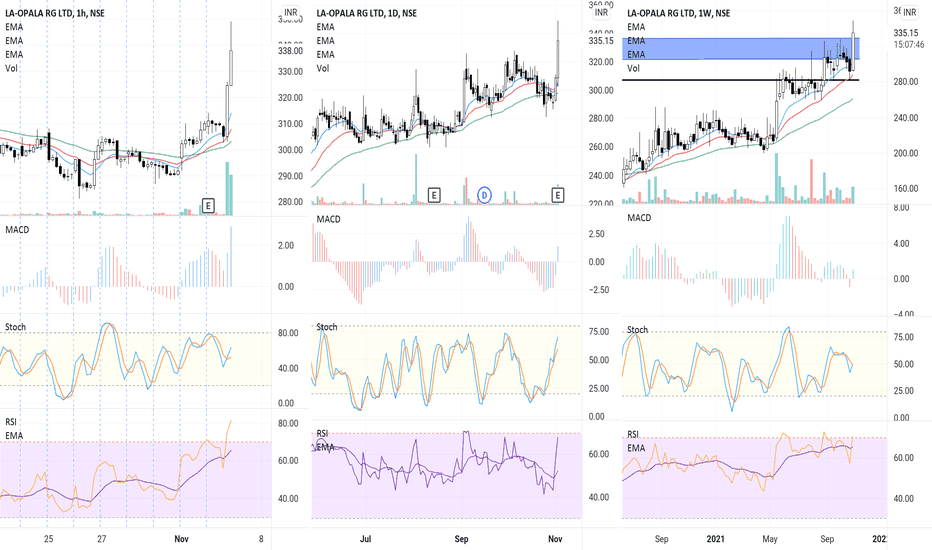Open INR currency selector on 1W chart

909,12
